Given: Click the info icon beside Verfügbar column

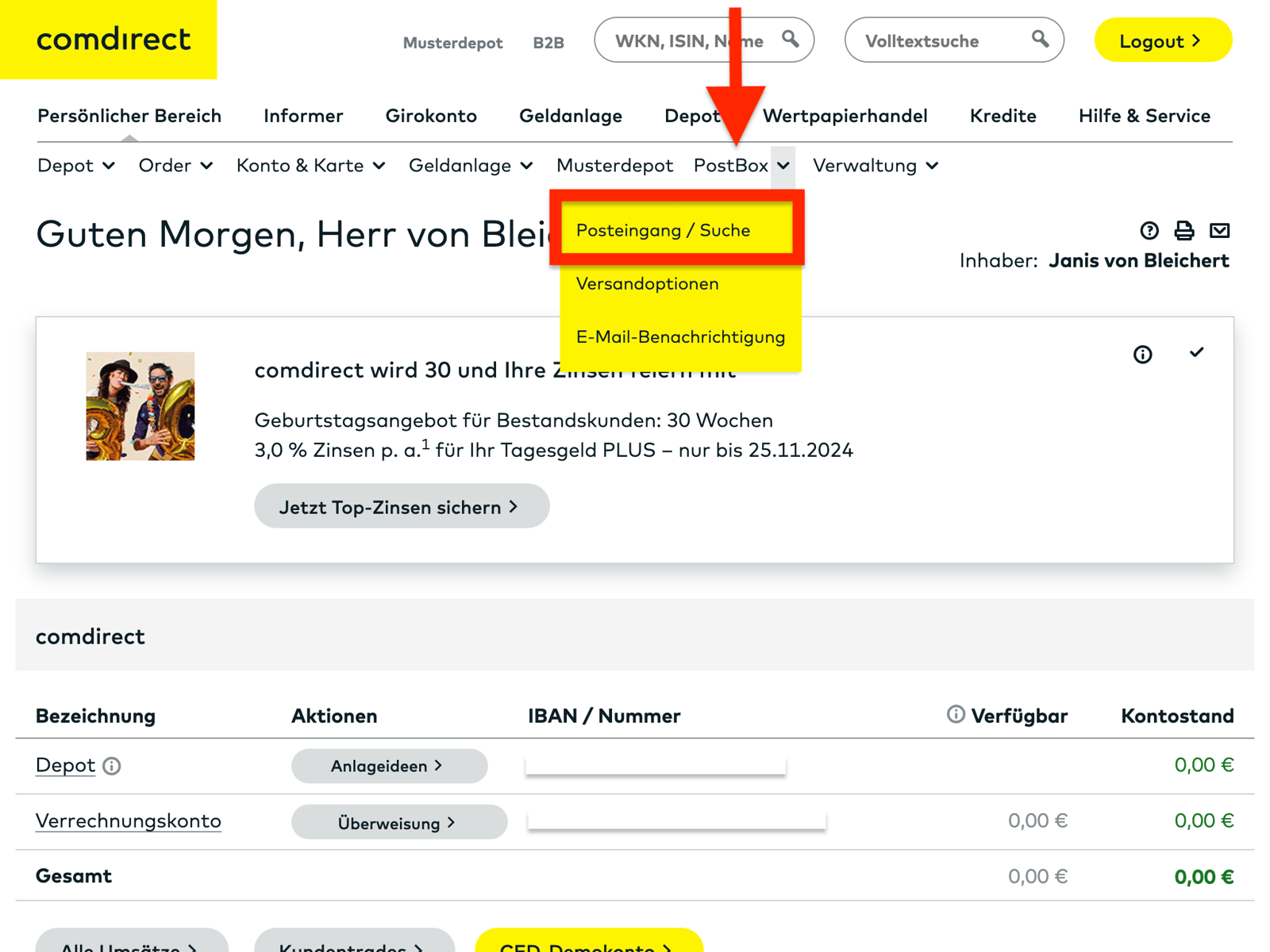Looking at the screenshot, I should [x=955, y=715].
